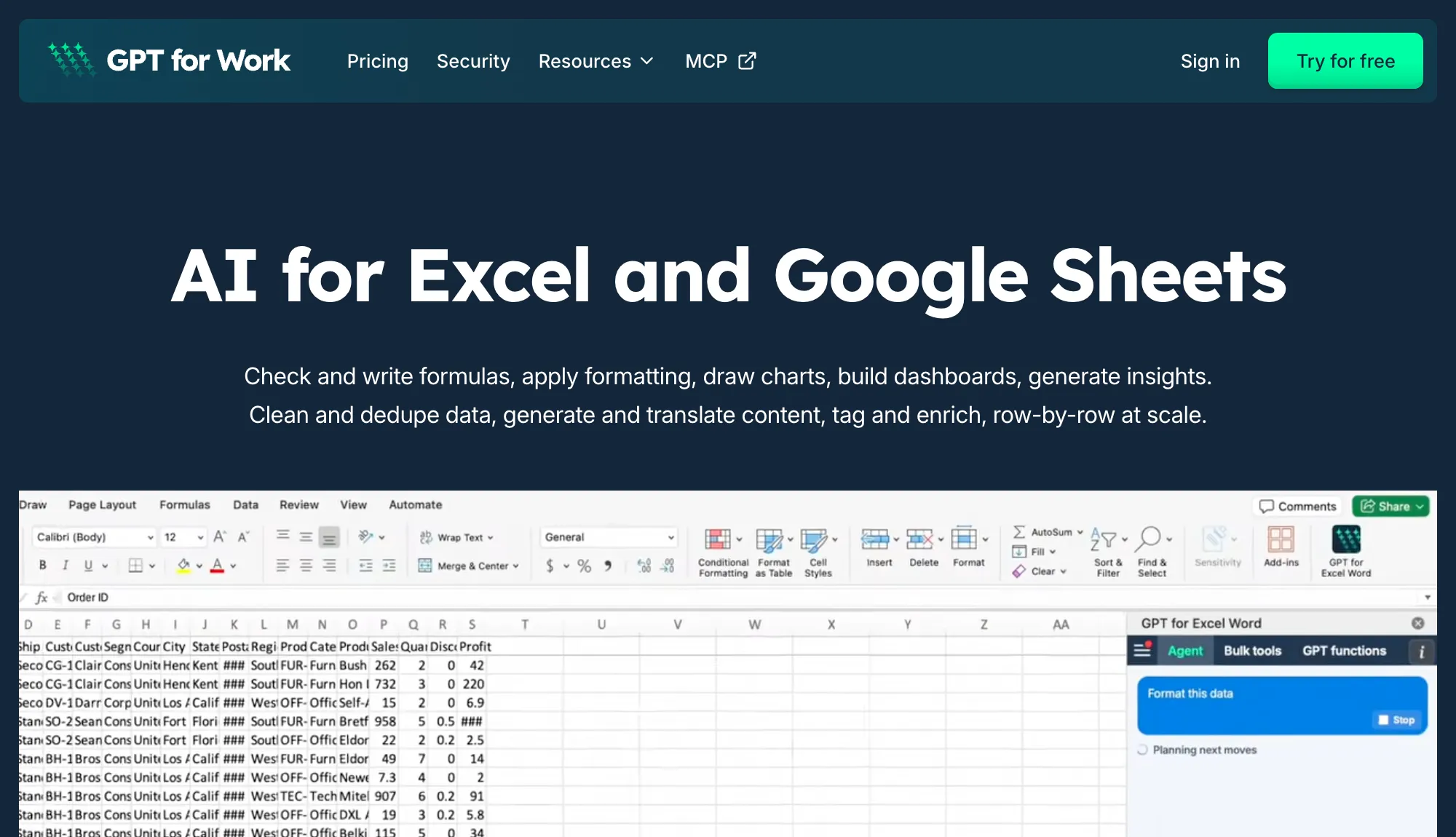Image resolution: width=1456 pixels, height=837 pixels.
Task: Toggle bold formatting
Action: [43, 565]
